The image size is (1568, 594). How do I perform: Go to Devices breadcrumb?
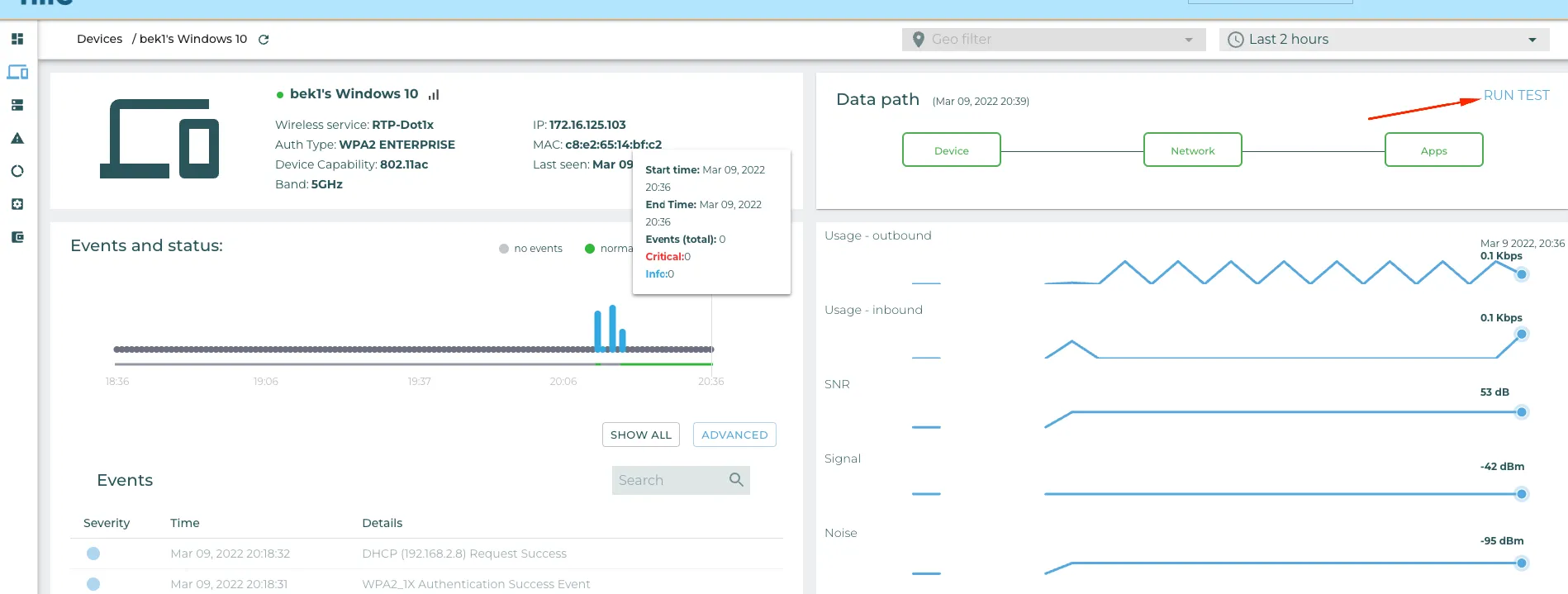pyautogui.click(x=99, y=39)
